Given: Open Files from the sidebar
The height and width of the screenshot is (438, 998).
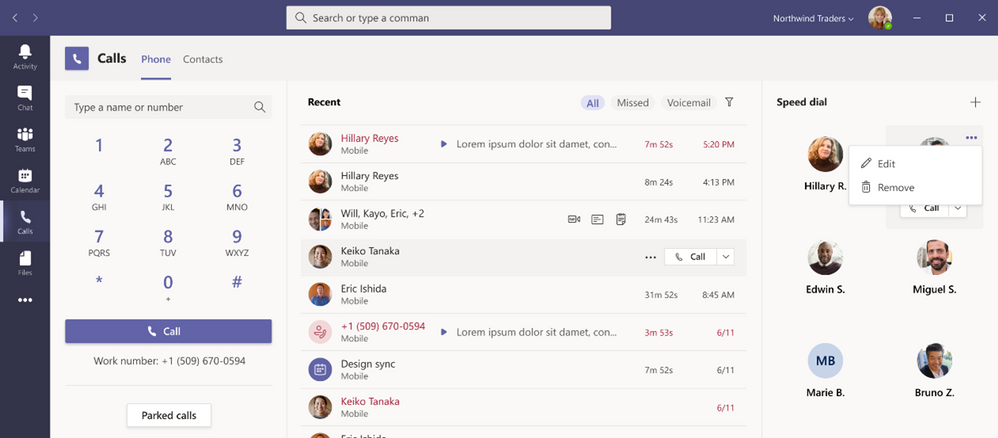Looking at the screenshot, I should (x=25, y=263).
